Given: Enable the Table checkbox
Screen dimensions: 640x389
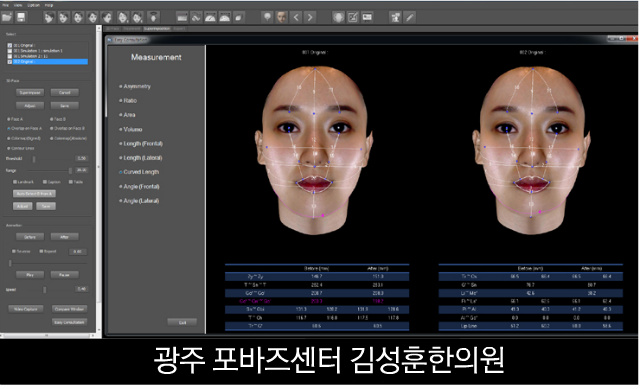Looking at the screenshot, I should point(71,182).
